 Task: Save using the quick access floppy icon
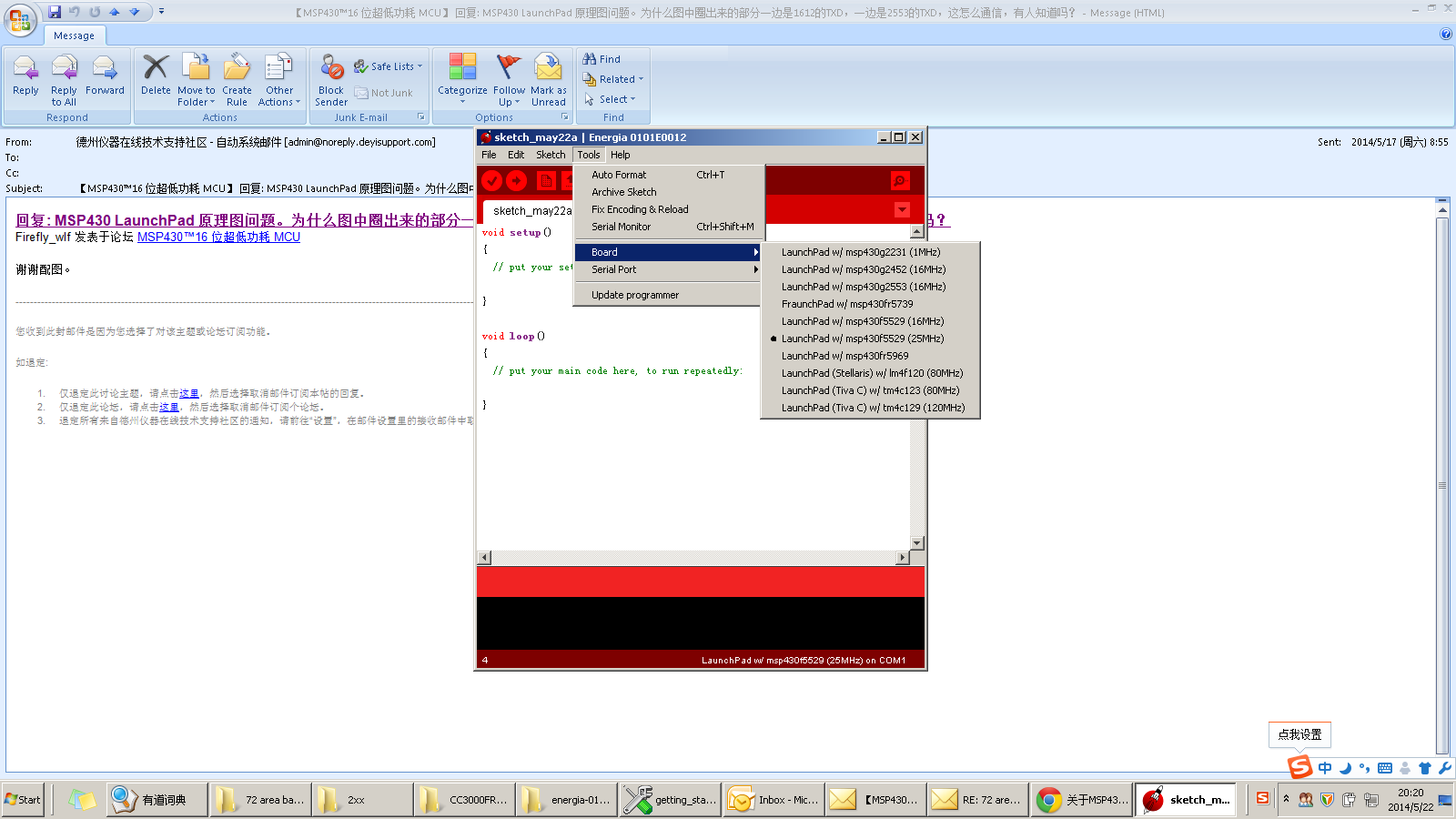coord(55,12)
